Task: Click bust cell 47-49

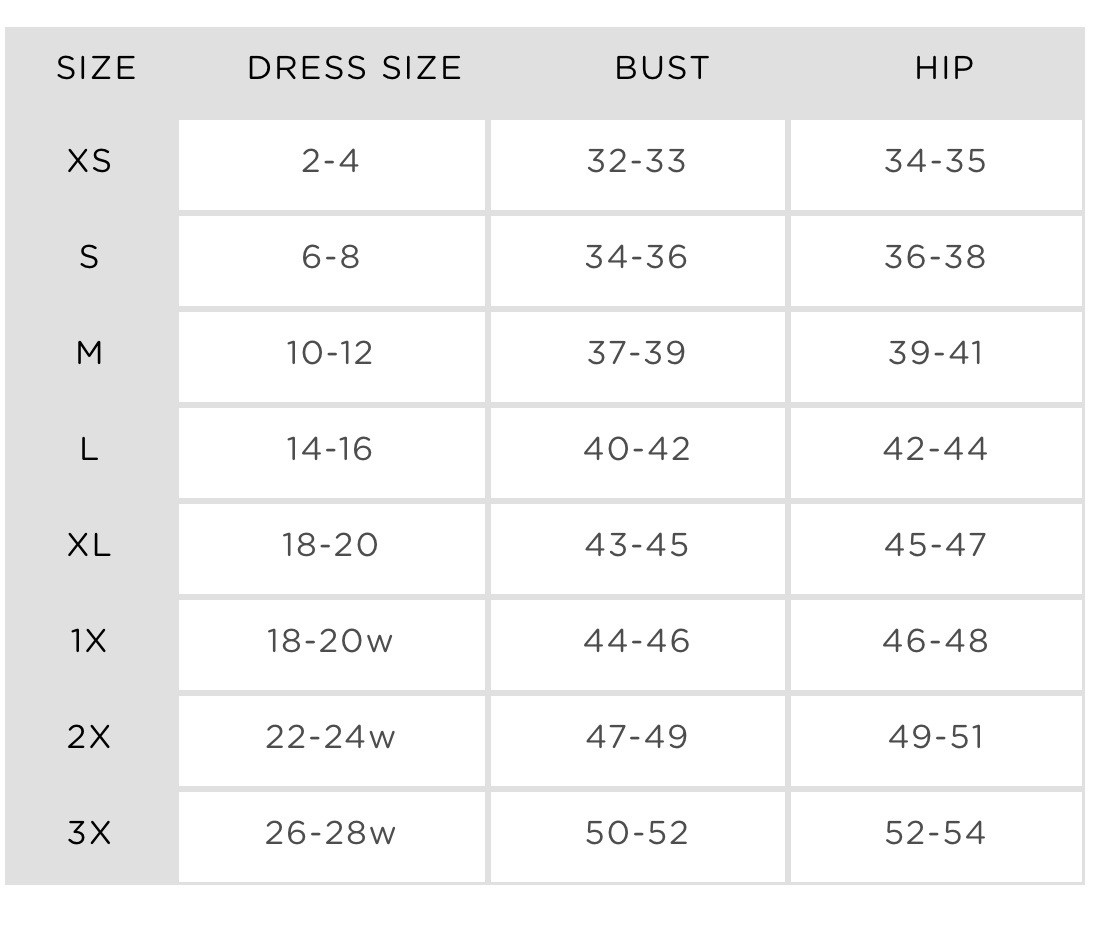Action: point(638,741)
